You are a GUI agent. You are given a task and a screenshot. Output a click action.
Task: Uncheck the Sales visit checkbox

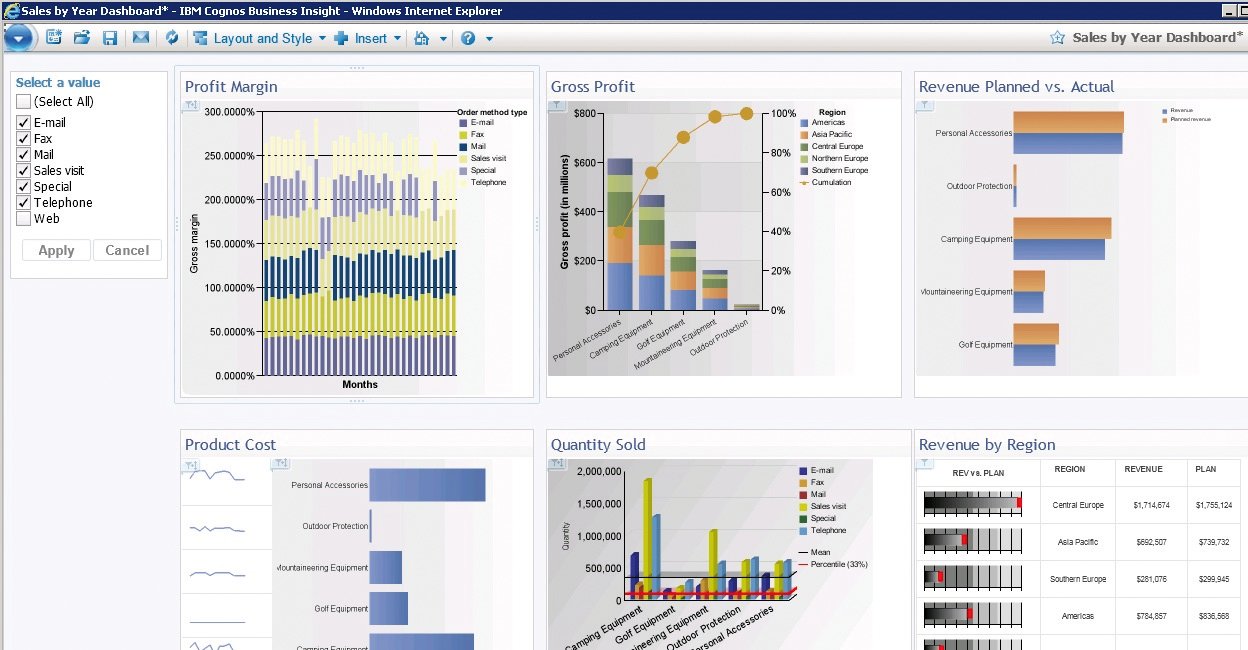tap(23, 170)
